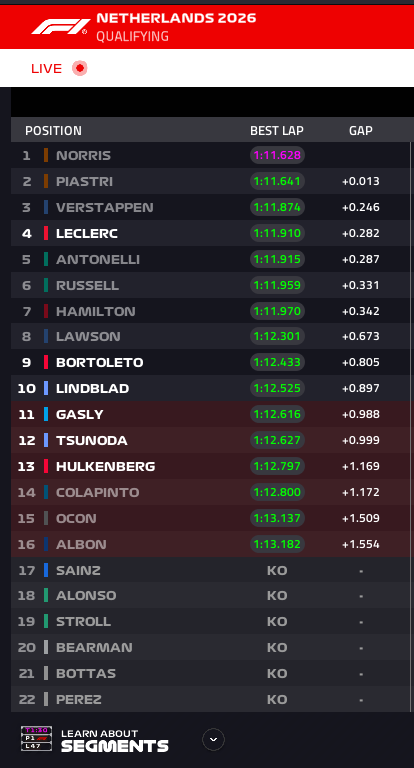The image size is (414, 768).
Task: Click Hulkenberg's 1:12.797 lap time badge
Action: [x=277, y=466]
